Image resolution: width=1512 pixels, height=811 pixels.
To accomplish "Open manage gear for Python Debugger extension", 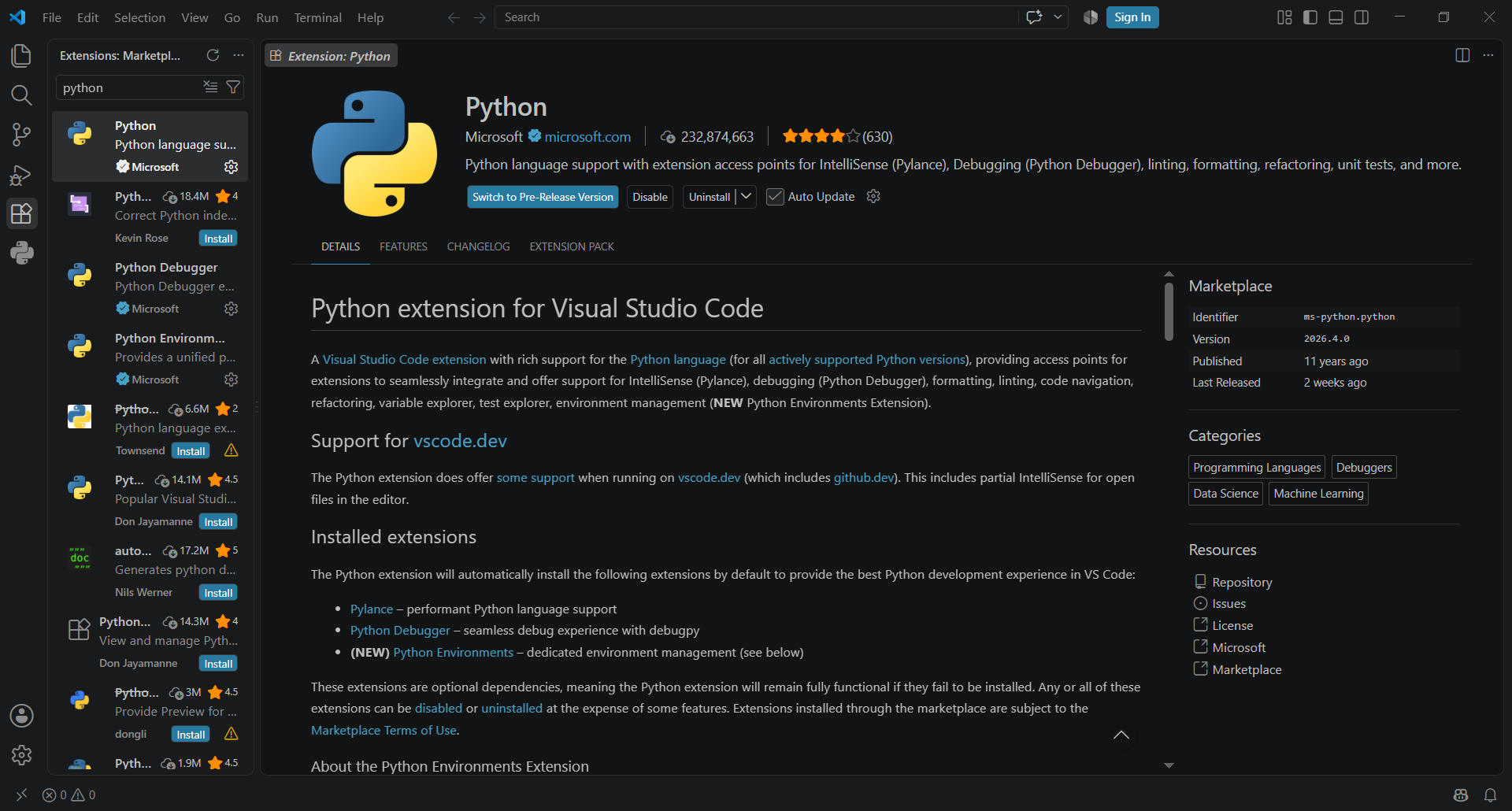I will [x=231, y=309].
